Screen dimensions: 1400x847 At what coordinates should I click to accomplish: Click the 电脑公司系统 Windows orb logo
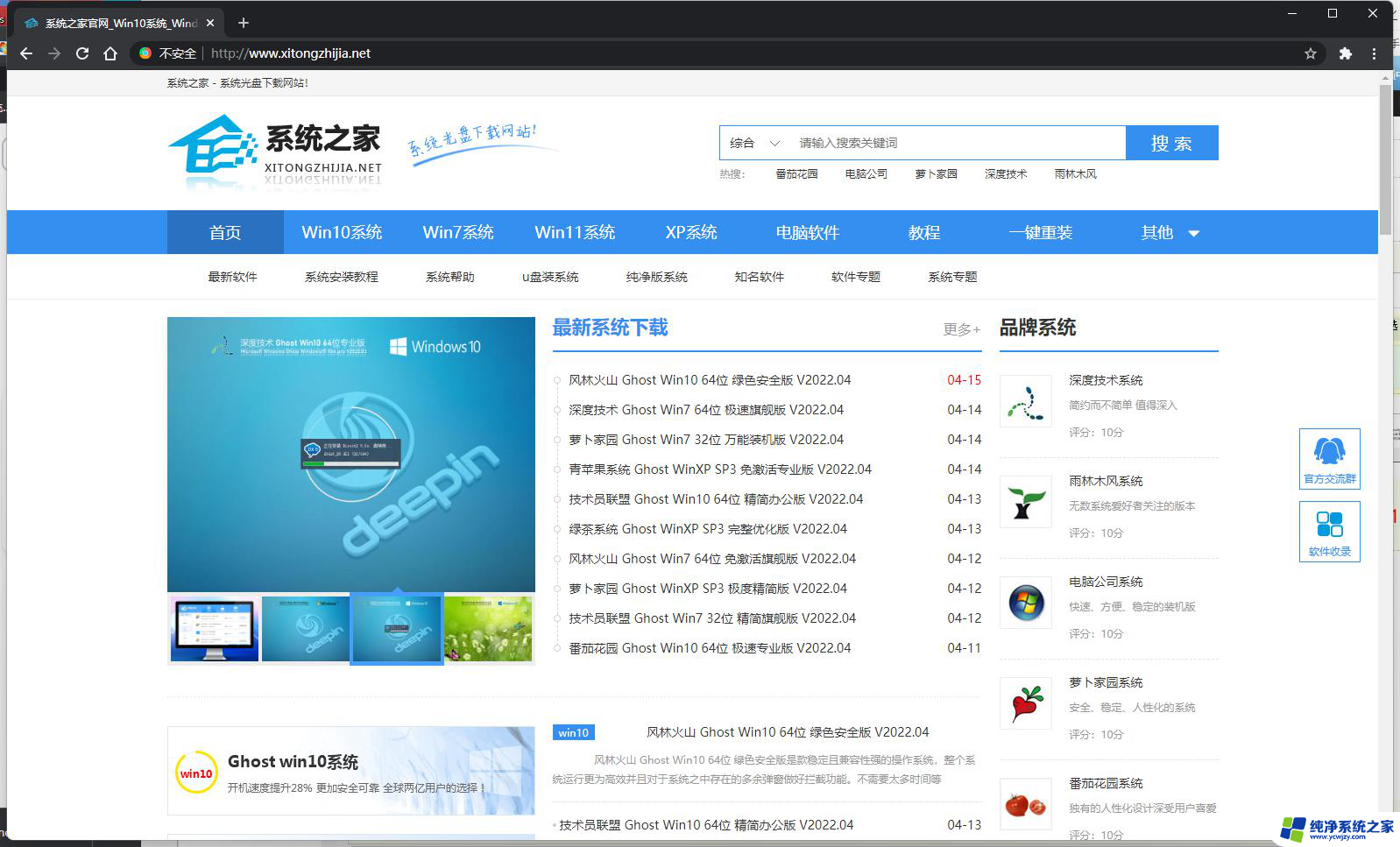point(1026,603)
